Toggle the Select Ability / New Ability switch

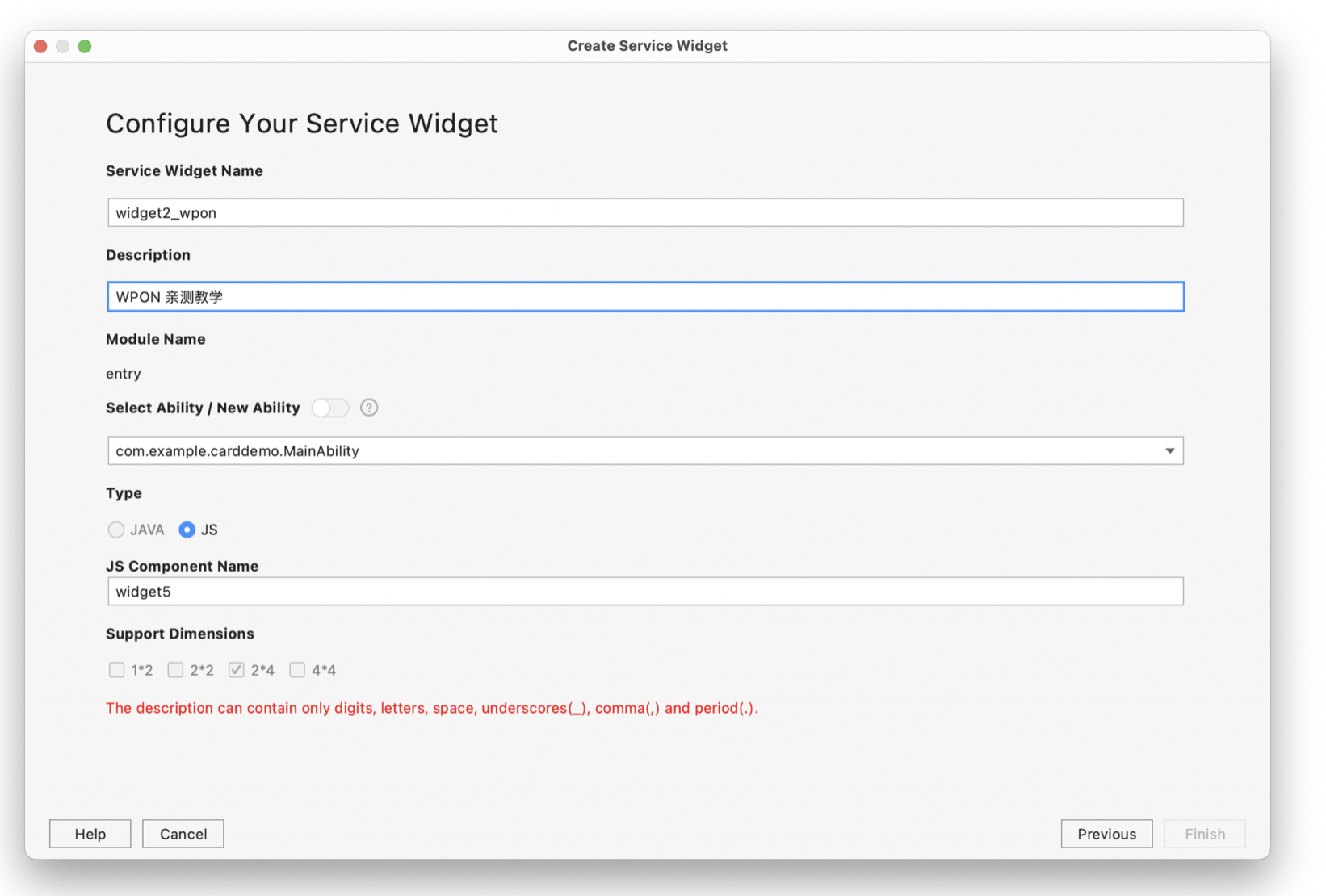tap(329, 408)
